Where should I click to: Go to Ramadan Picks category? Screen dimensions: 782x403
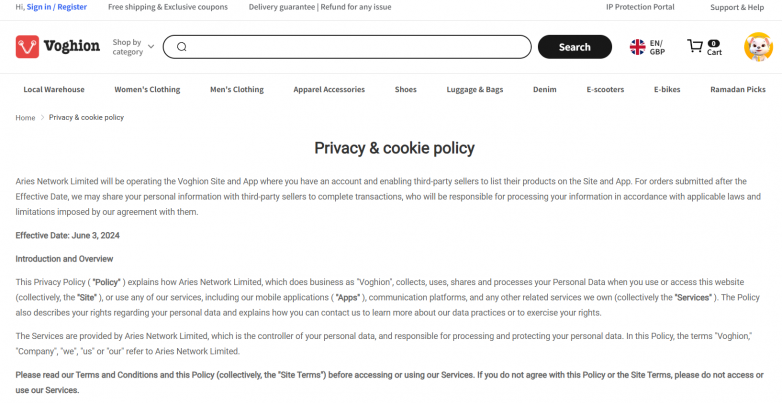pos(738,89)
